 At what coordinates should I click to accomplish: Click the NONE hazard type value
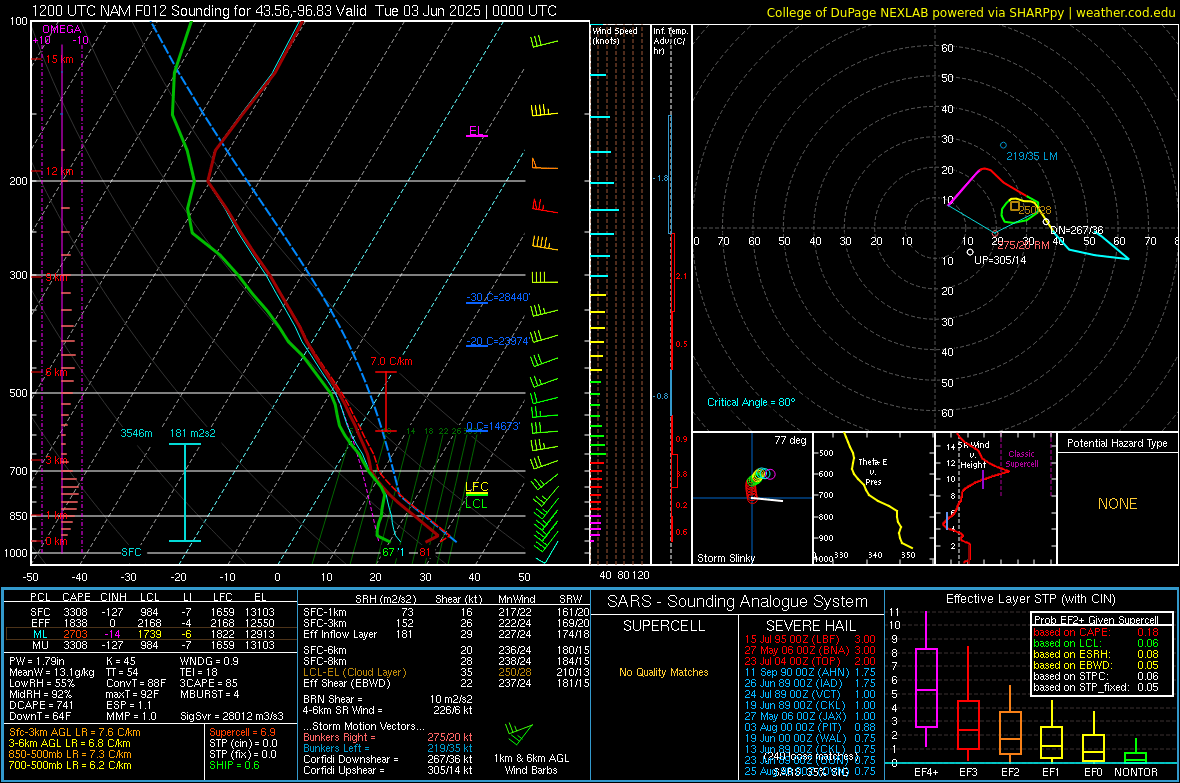[x=1117, y=504]
